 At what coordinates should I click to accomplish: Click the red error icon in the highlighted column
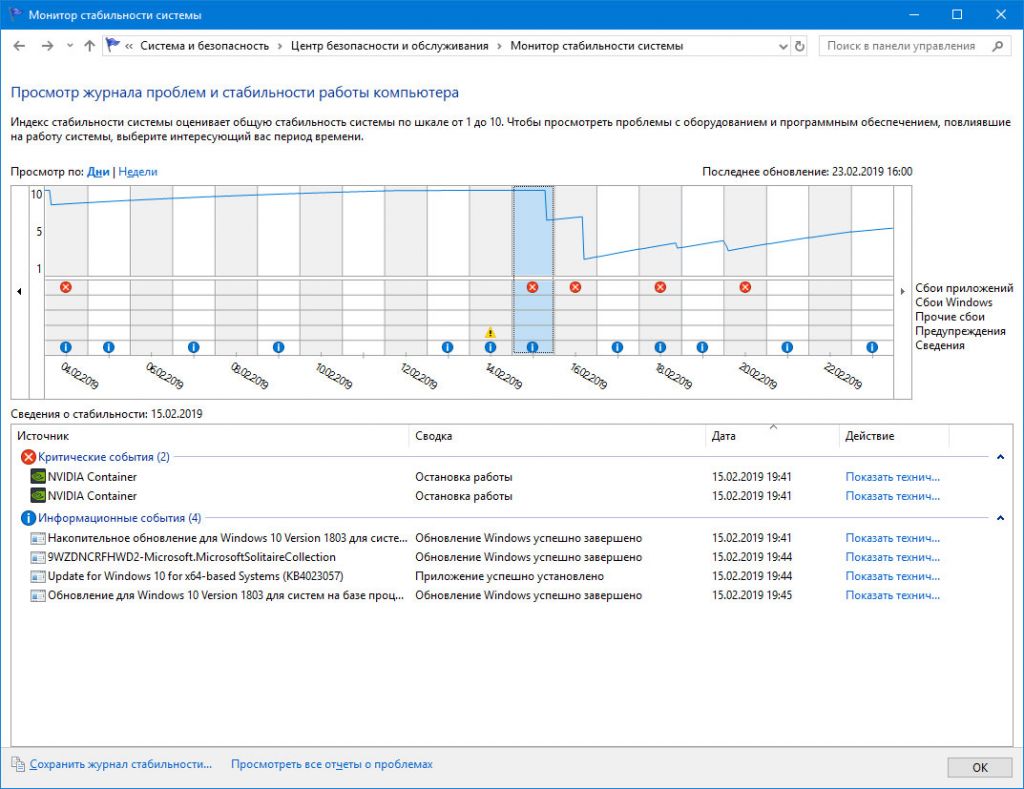(x=532, y=287)
